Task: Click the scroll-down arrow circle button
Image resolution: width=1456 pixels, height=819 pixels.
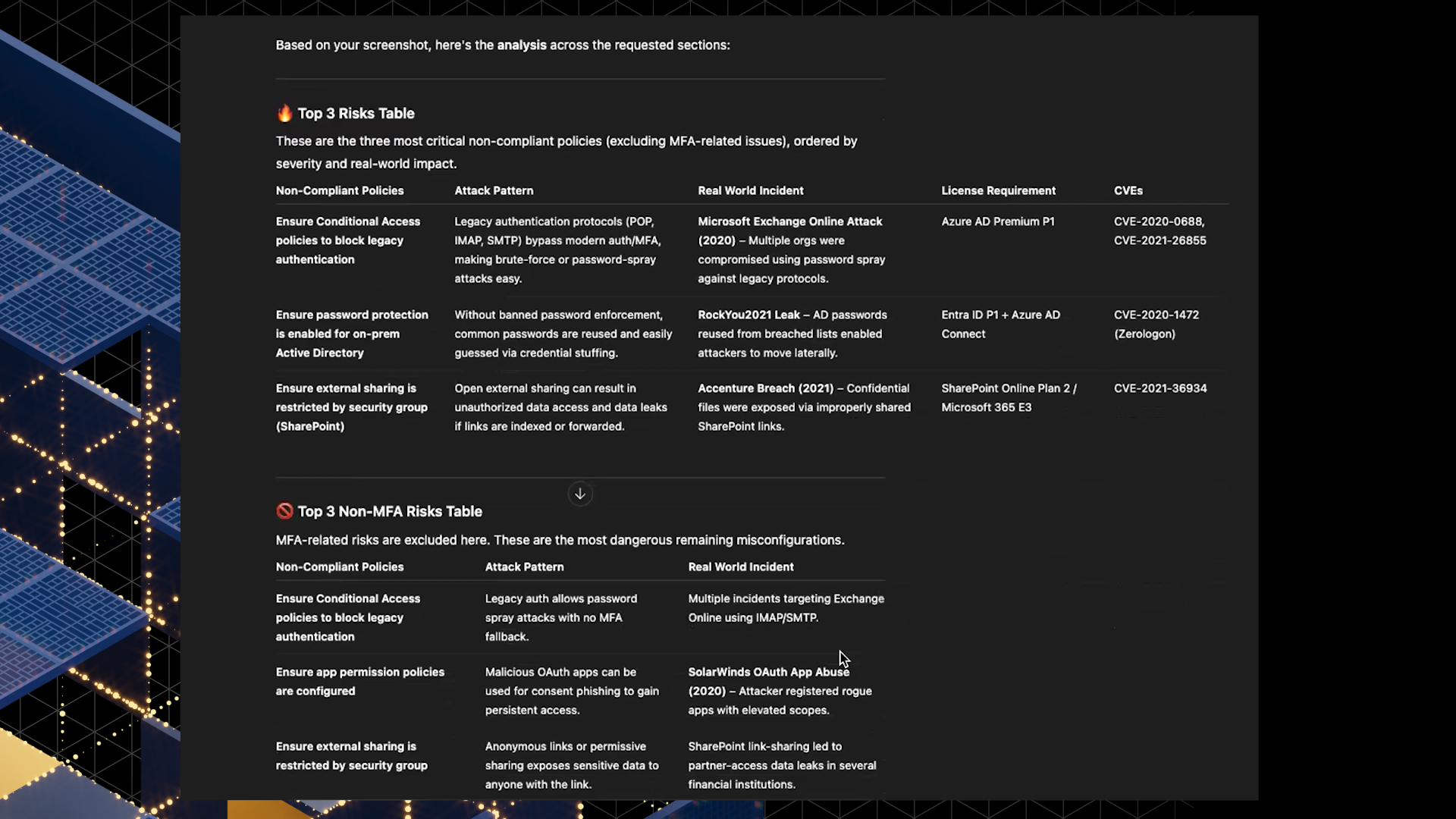Action: [x=580, y=494]
